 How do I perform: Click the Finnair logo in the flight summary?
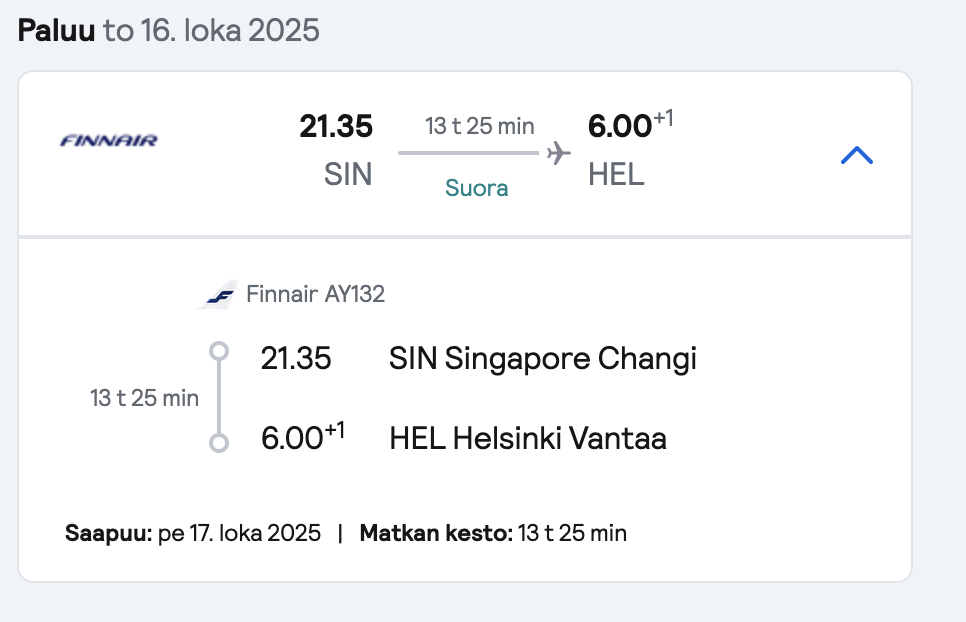(108, 141)
